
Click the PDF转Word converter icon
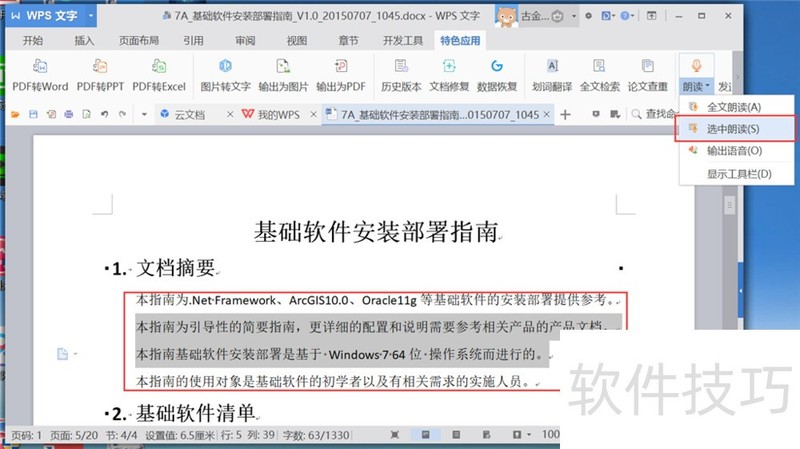(40, 66)
